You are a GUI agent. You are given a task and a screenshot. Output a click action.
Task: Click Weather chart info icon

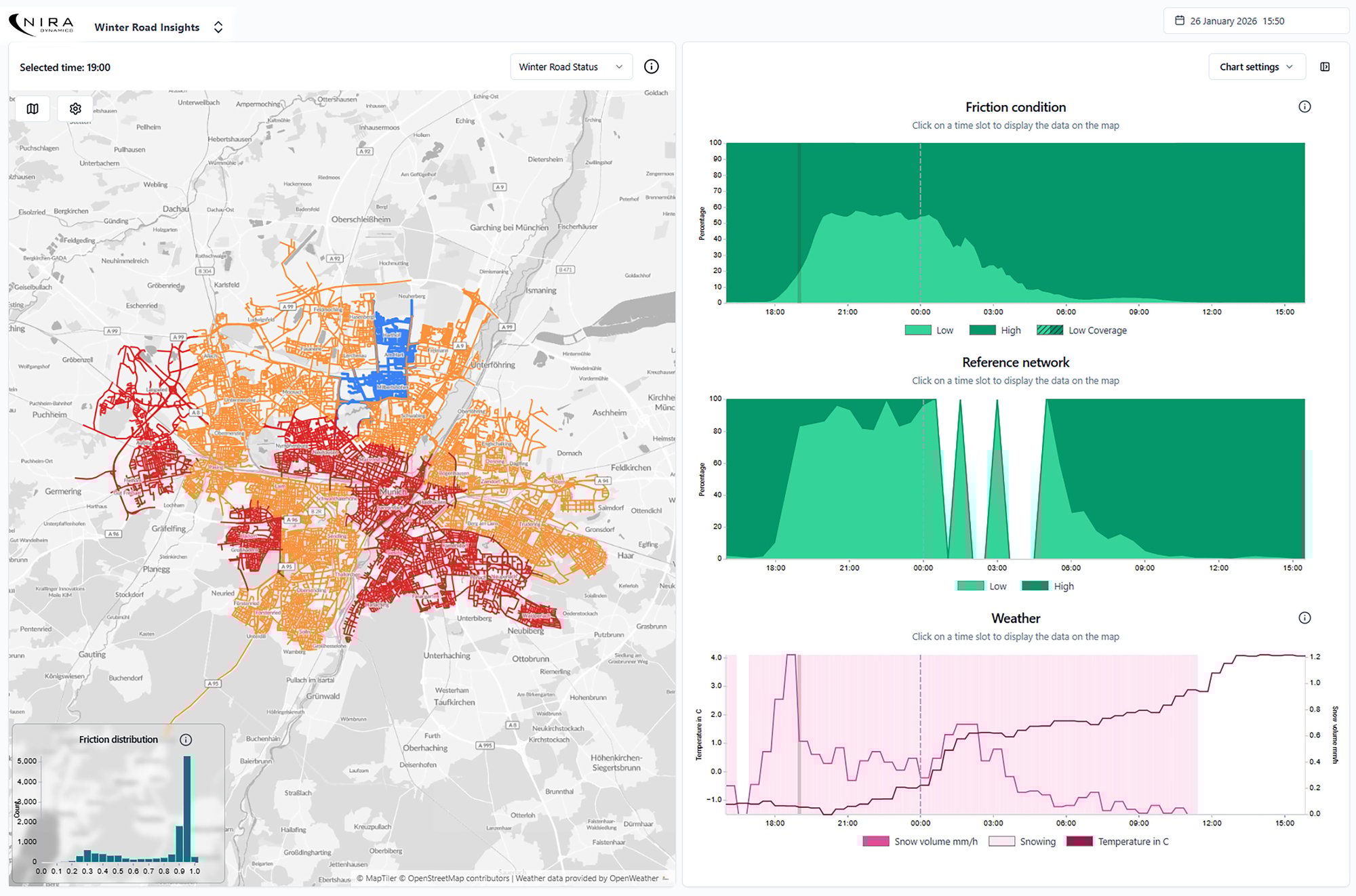(x=1304, y=617)
